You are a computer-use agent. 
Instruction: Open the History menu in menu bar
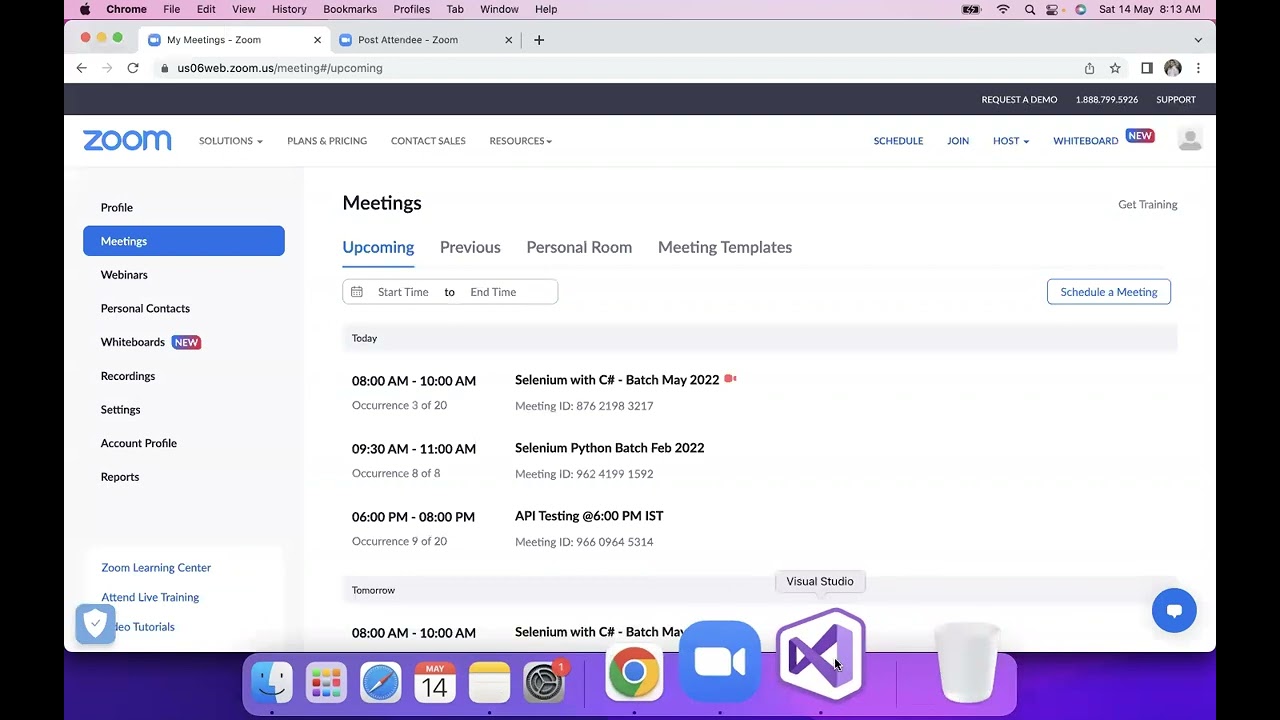click(x=289, y=9)
